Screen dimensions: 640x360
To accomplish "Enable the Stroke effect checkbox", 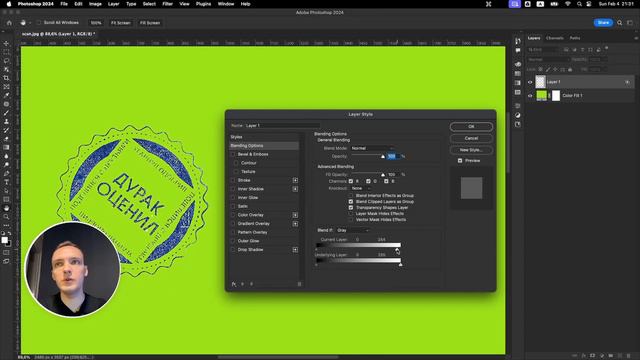I will click(x=233, y=180).
